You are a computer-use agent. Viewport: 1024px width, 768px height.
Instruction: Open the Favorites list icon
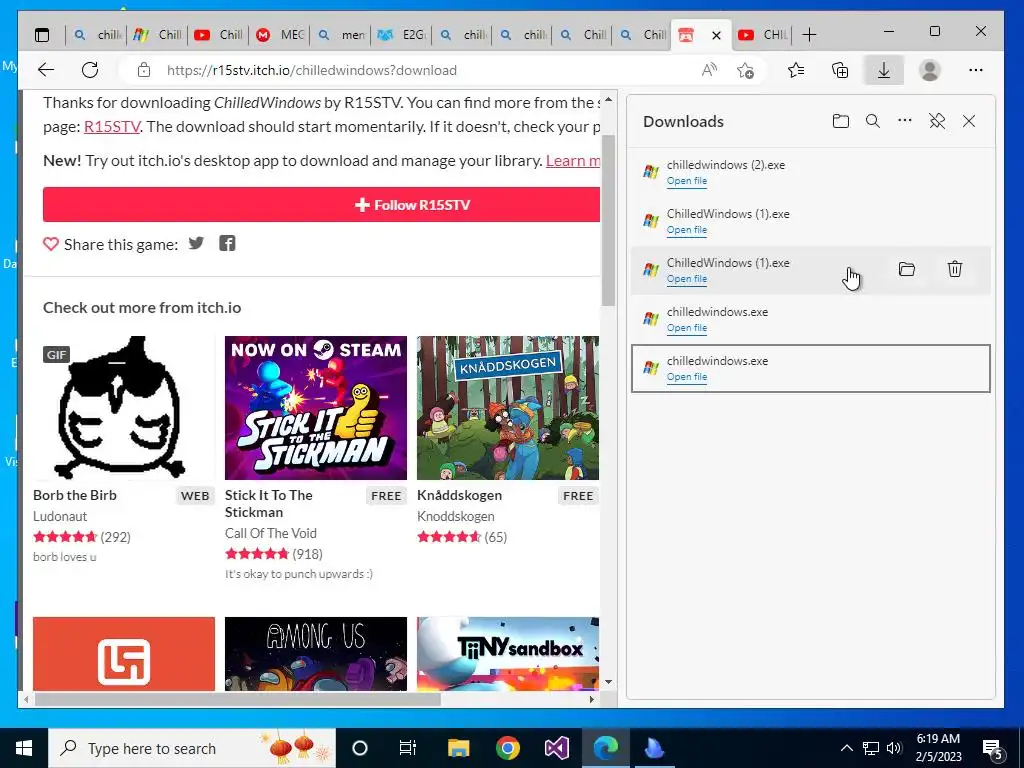[795, 70]
